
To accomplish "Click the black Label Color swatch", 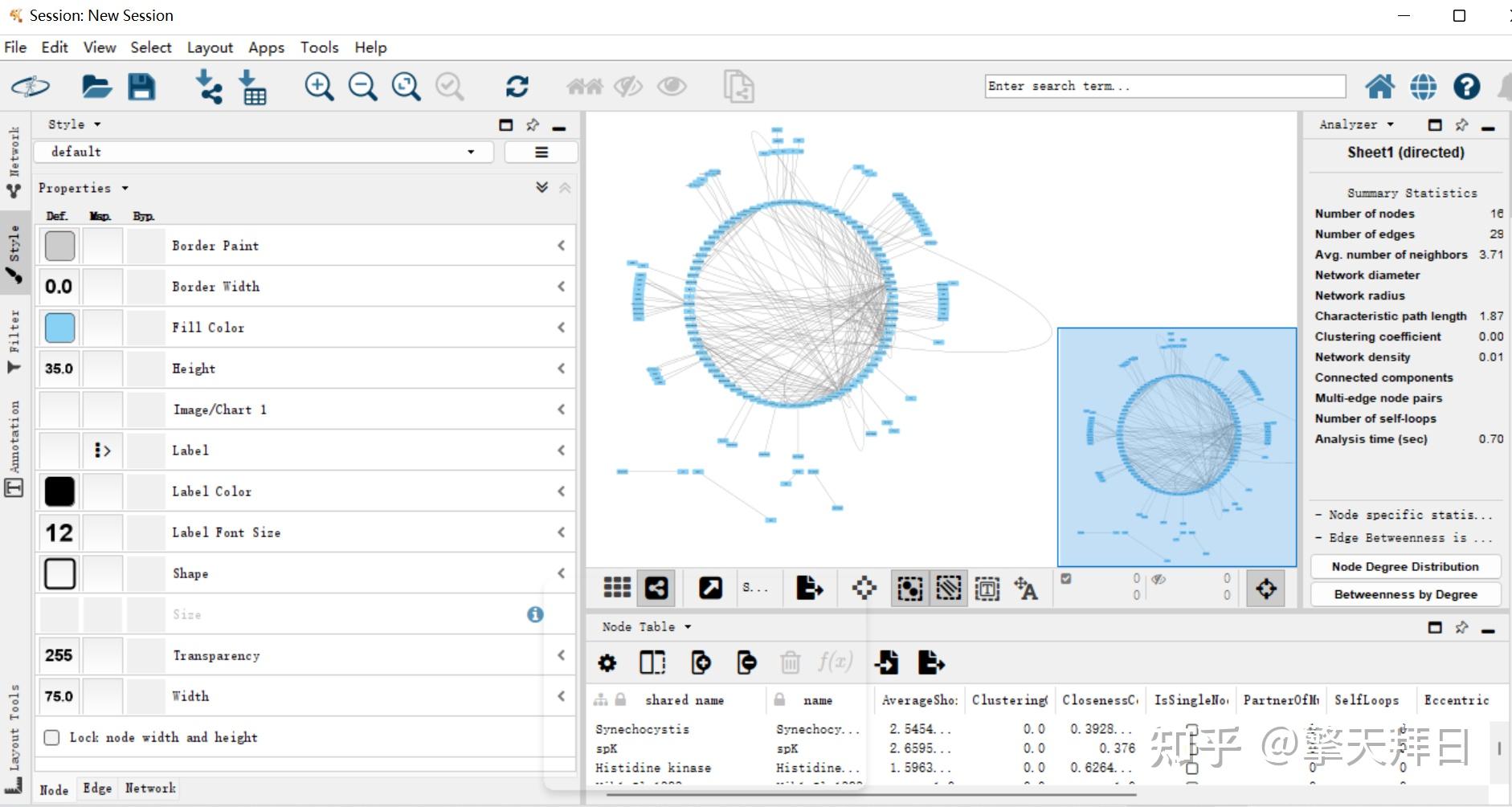I will tap(59, 491).
